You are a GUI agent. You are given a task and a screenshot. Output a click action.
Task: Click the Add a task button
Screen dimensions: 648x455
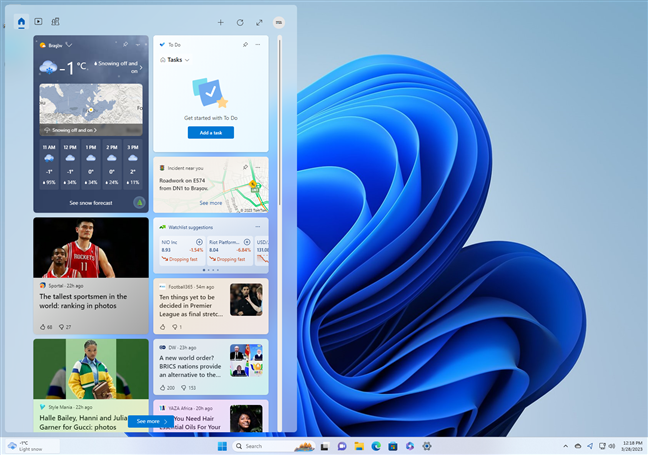click(x=211, y=133)
